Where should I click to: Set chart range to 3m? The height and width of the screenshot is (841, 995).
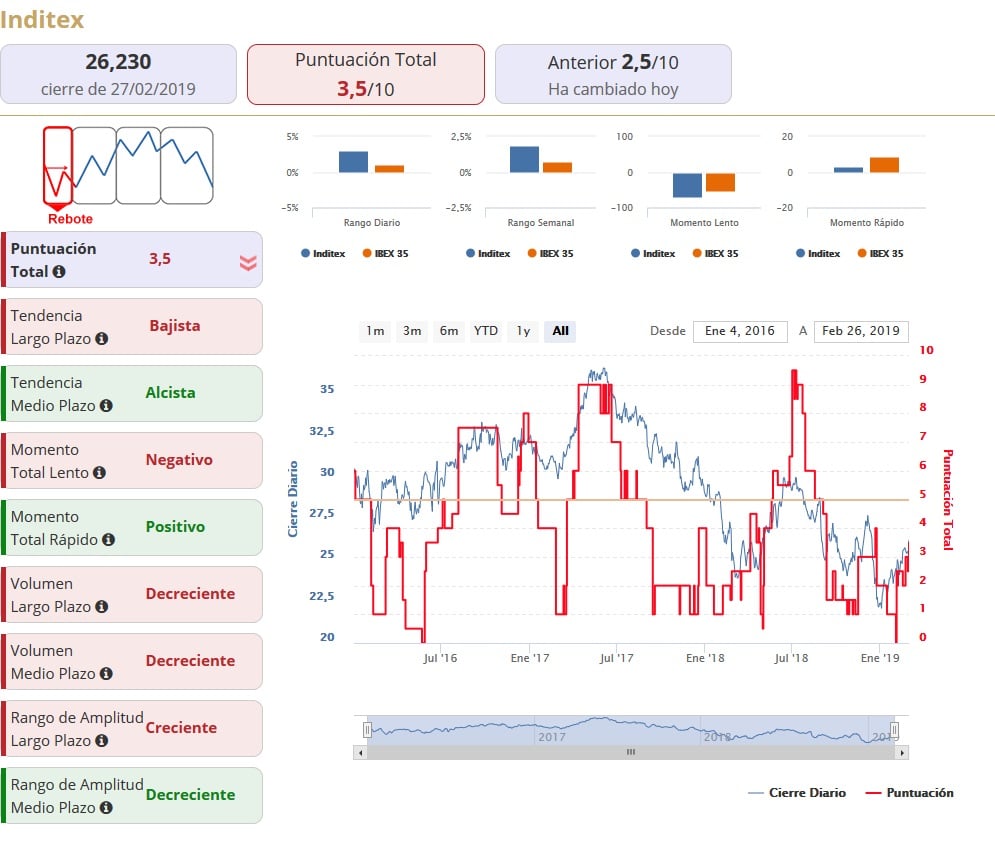[x=412, y=331]
